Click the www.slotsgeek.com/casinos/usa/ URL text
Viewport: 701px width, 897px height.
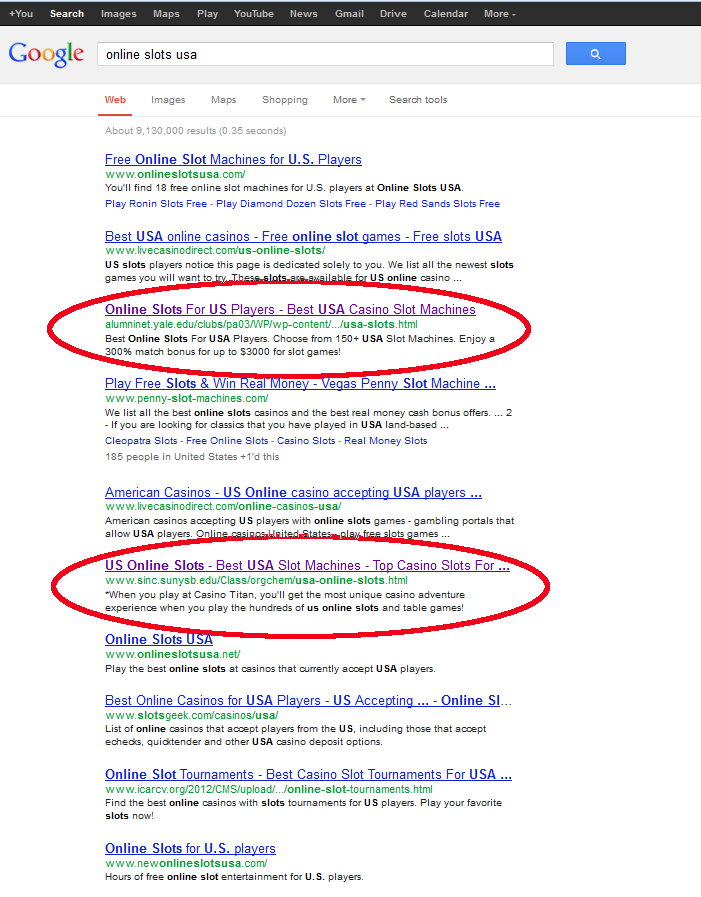192,715
